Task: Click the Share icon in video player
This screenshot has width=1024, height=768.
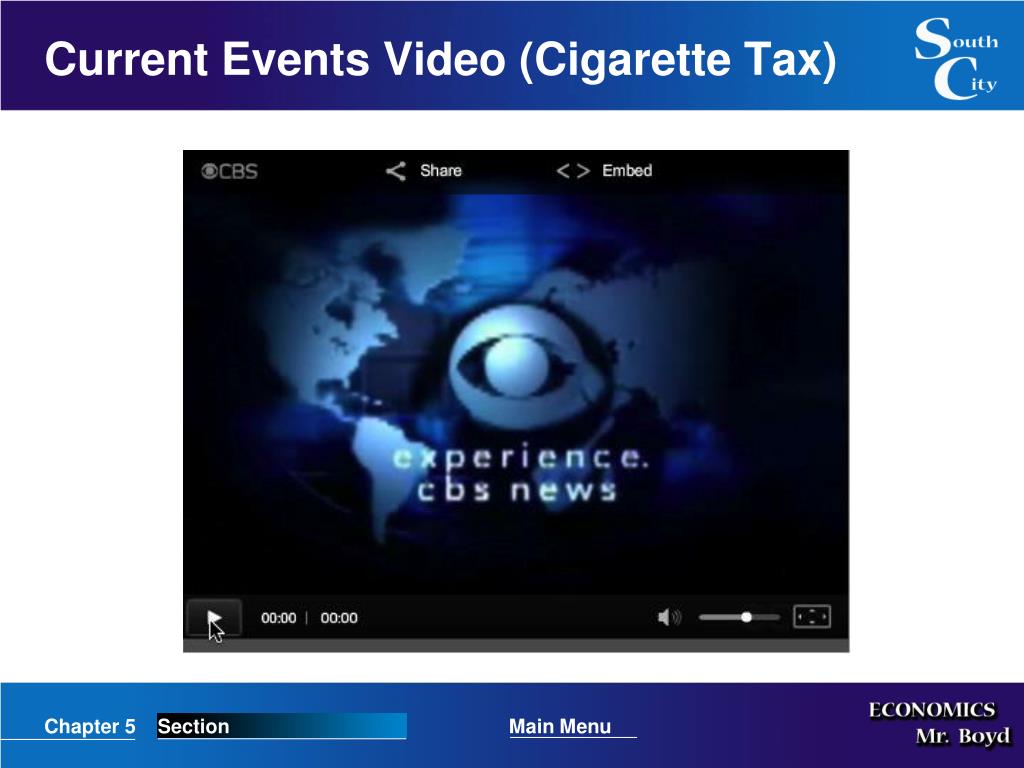Action: pos(396,171)
